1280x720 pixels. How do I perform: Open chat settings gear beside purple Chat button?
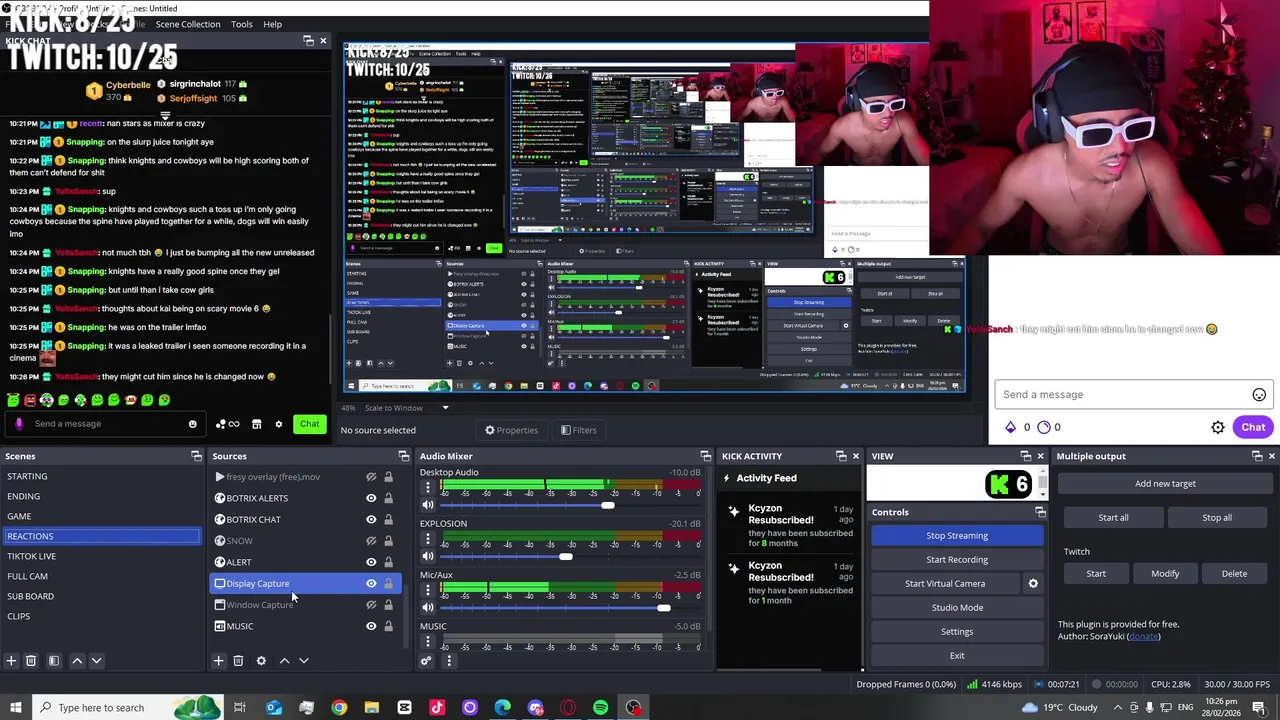[x=1218, y=427]
